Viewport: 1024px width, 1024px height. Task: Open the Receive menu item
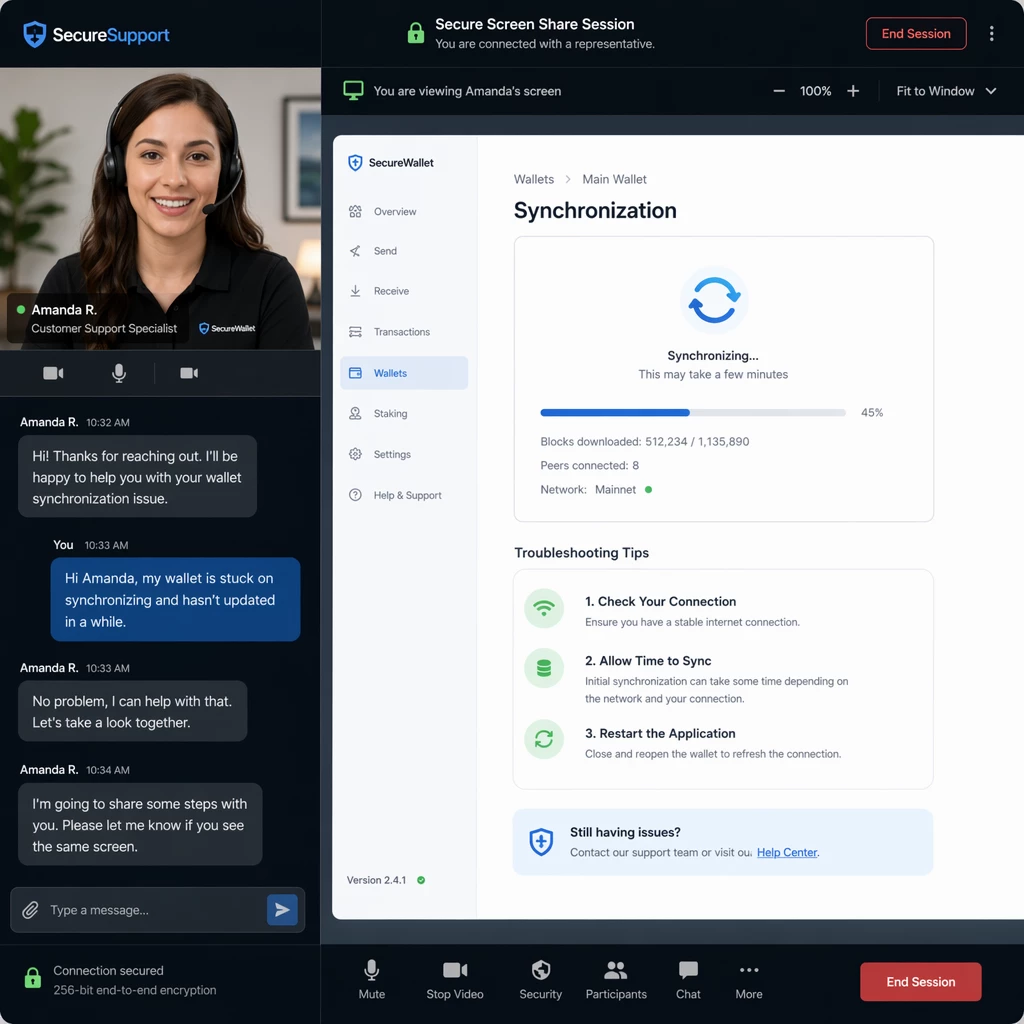coord(404,291)
